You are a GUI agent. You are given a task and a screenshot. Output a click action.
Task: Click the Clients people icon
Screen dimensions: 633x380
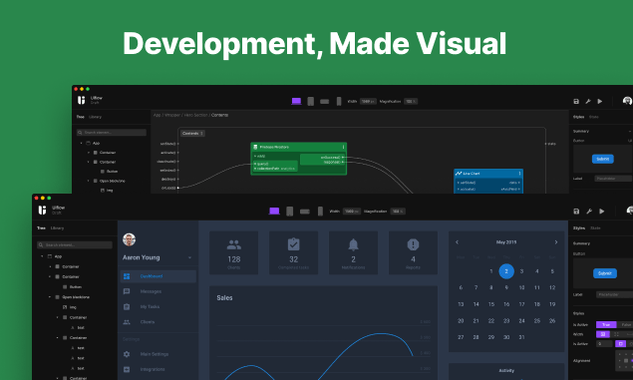point(126,322)
